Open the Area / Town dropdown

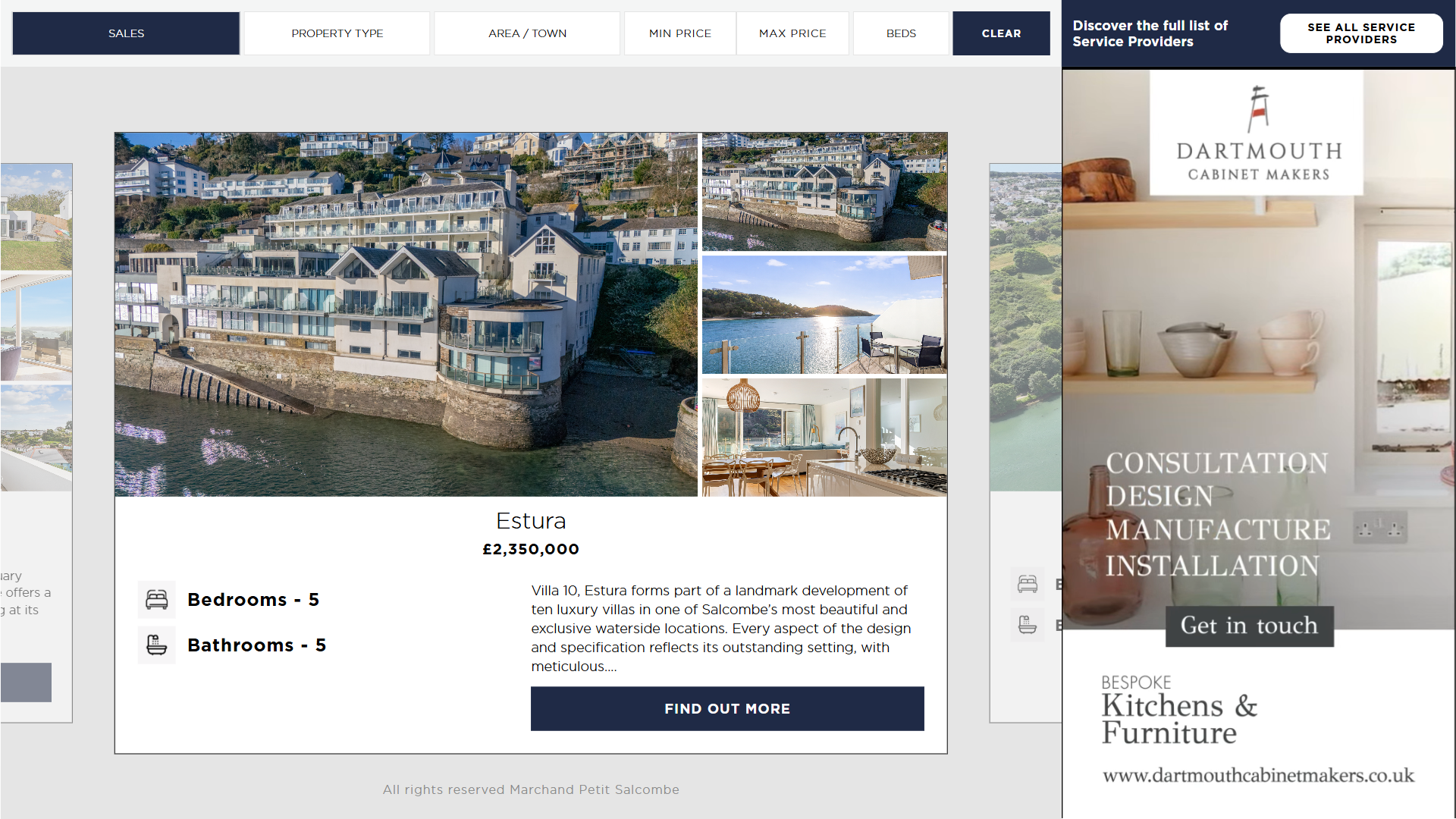coord(527,33)
